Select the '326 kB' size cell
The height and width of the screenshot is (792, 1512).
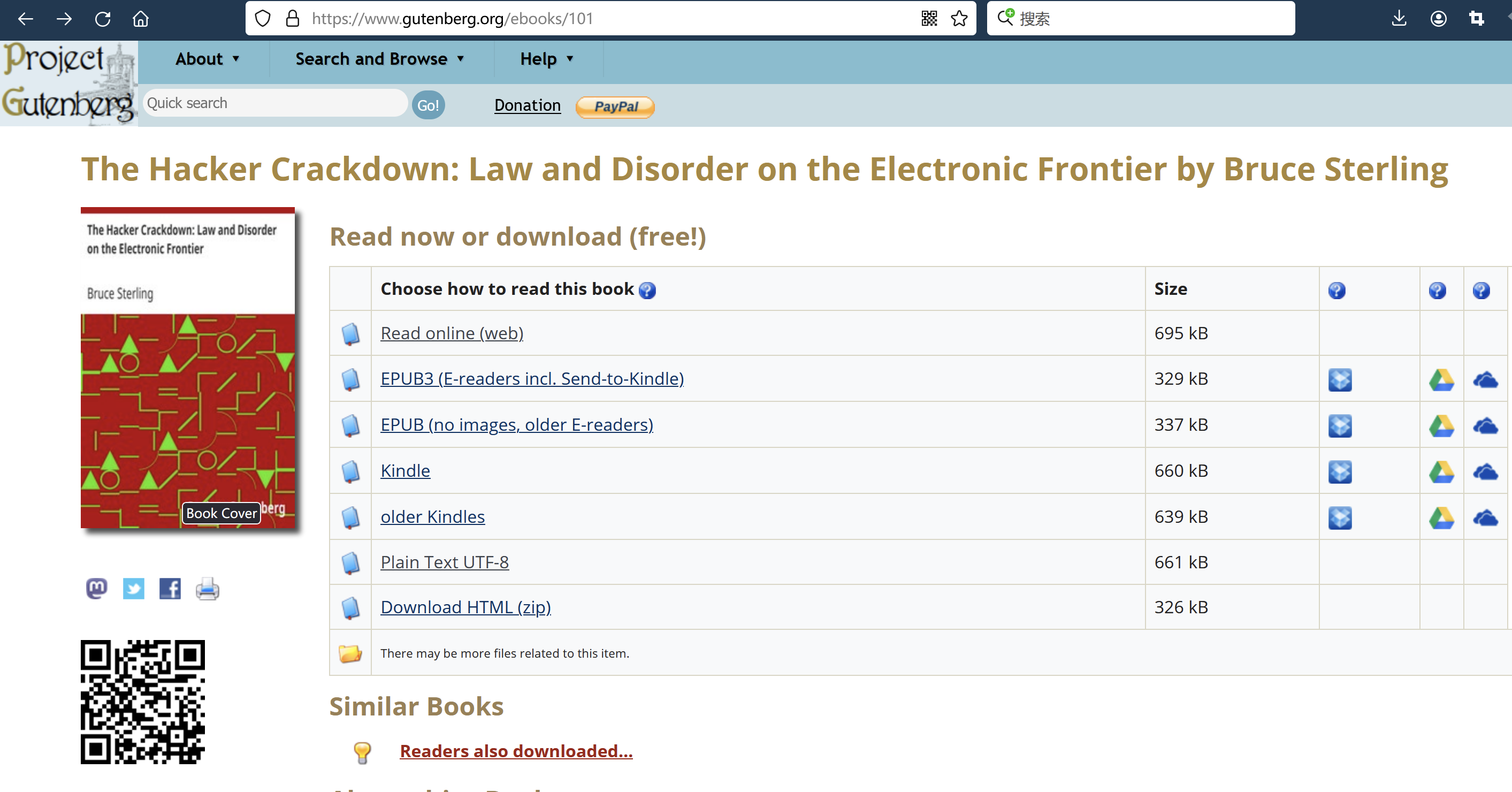1232,607
